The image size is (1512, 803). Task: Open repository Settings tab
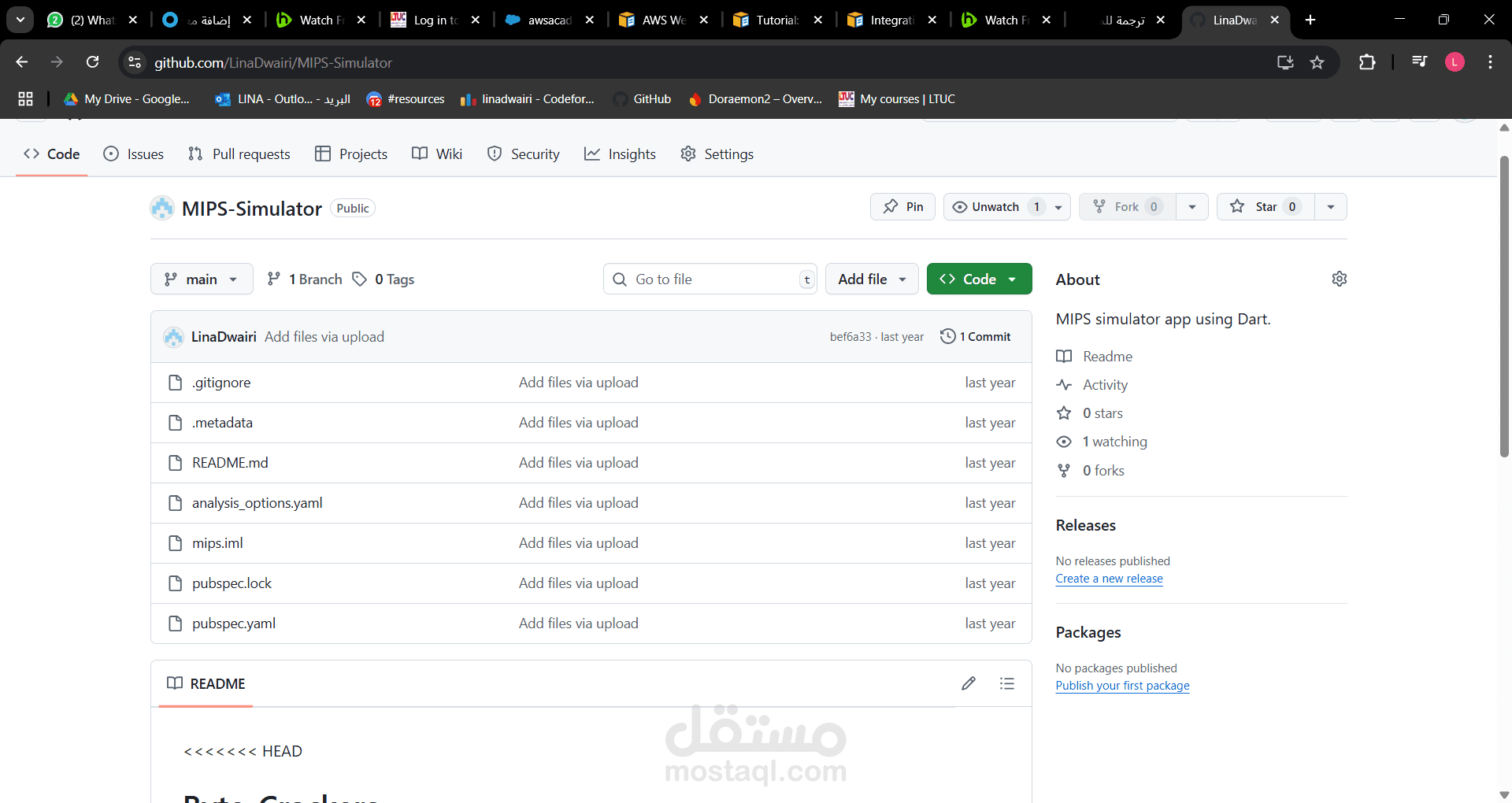pos(717,154)
